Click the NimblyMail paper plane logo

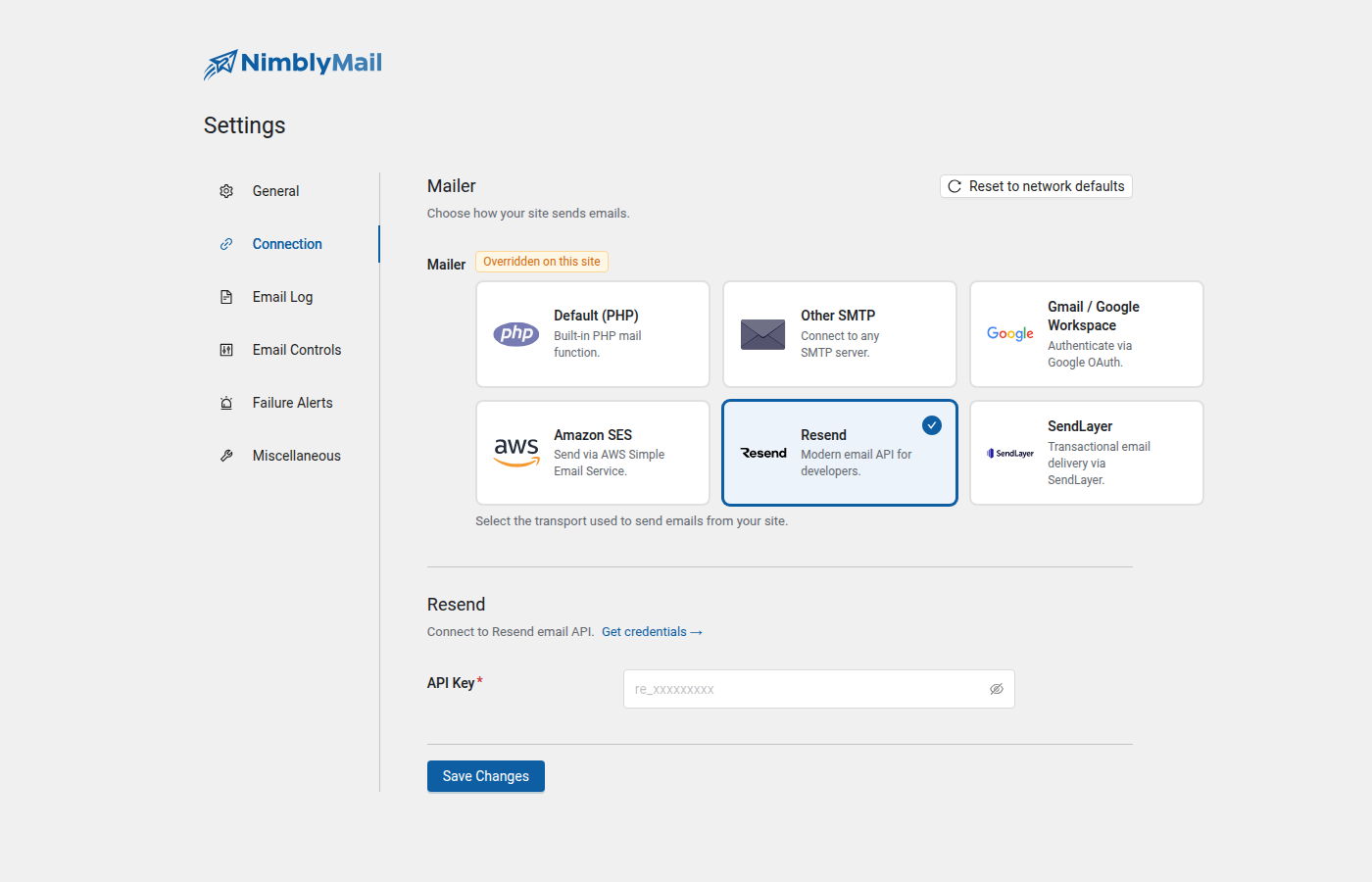(220, 64)
